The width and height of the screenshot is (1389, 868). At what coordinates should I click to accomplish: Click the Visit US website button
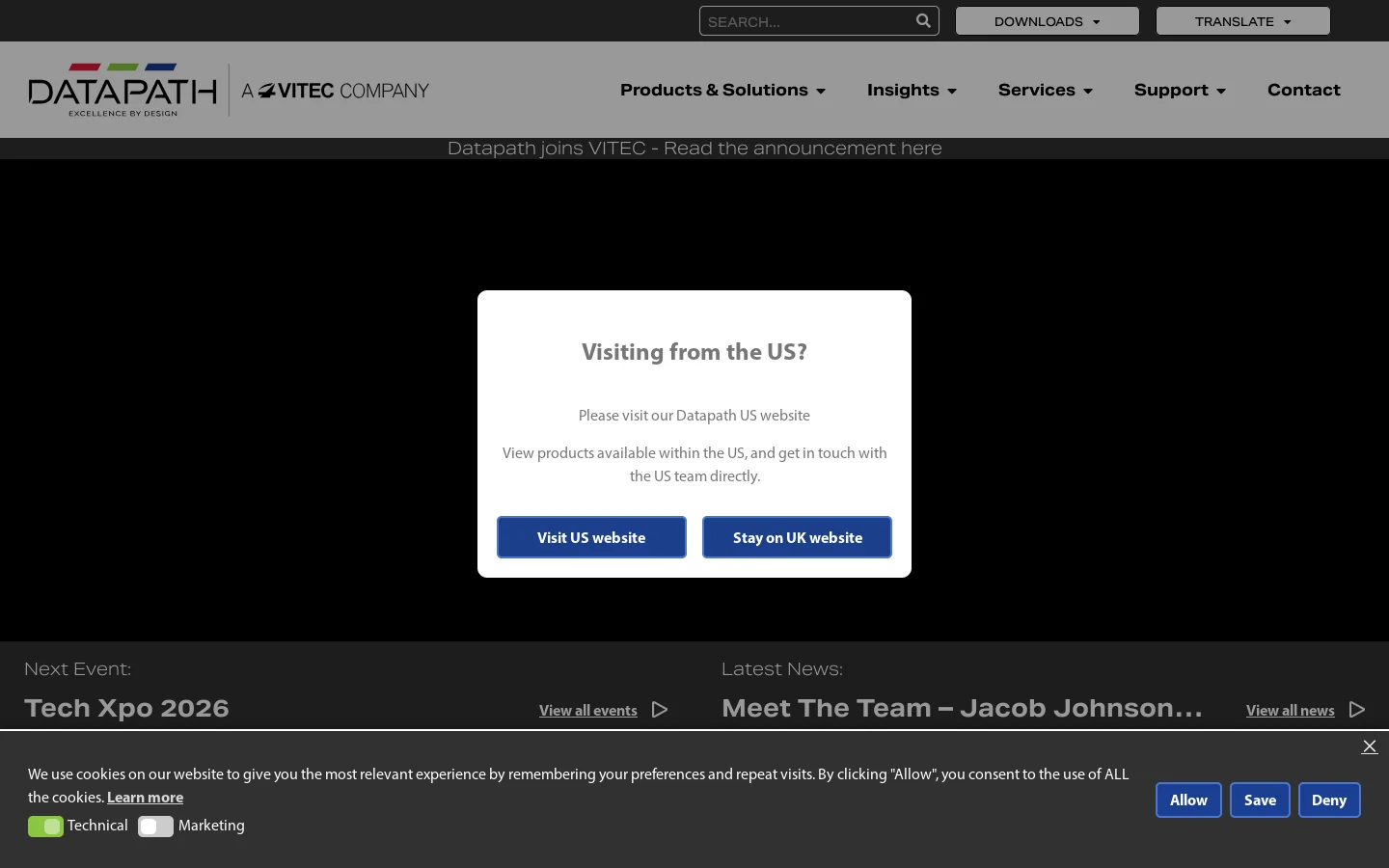(x=591, y=537)
